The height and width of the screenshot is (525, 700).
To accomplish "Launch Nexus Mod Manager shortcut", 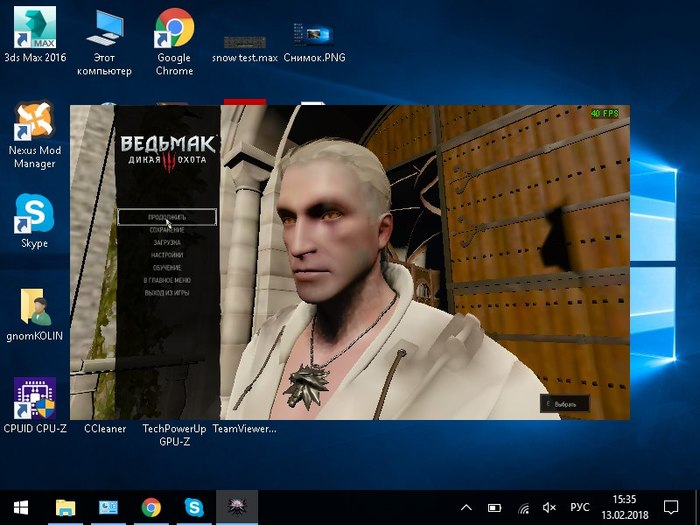I will point(34,123).
